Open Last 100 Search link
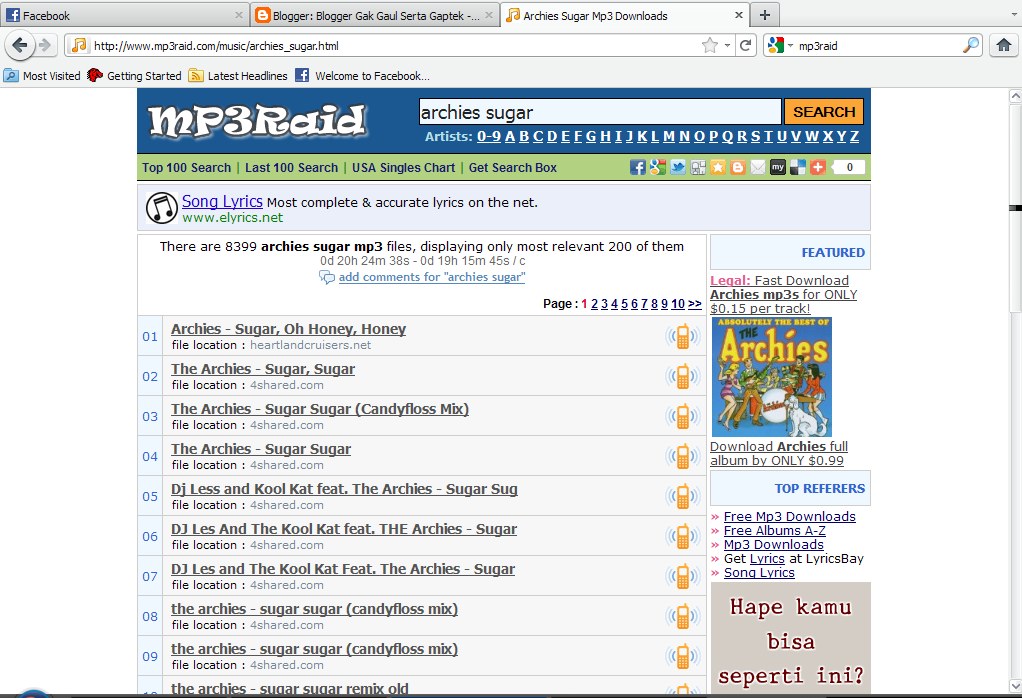Image resolution: width=1022 pixels, height=698 pixels. (x=291, y=167)
